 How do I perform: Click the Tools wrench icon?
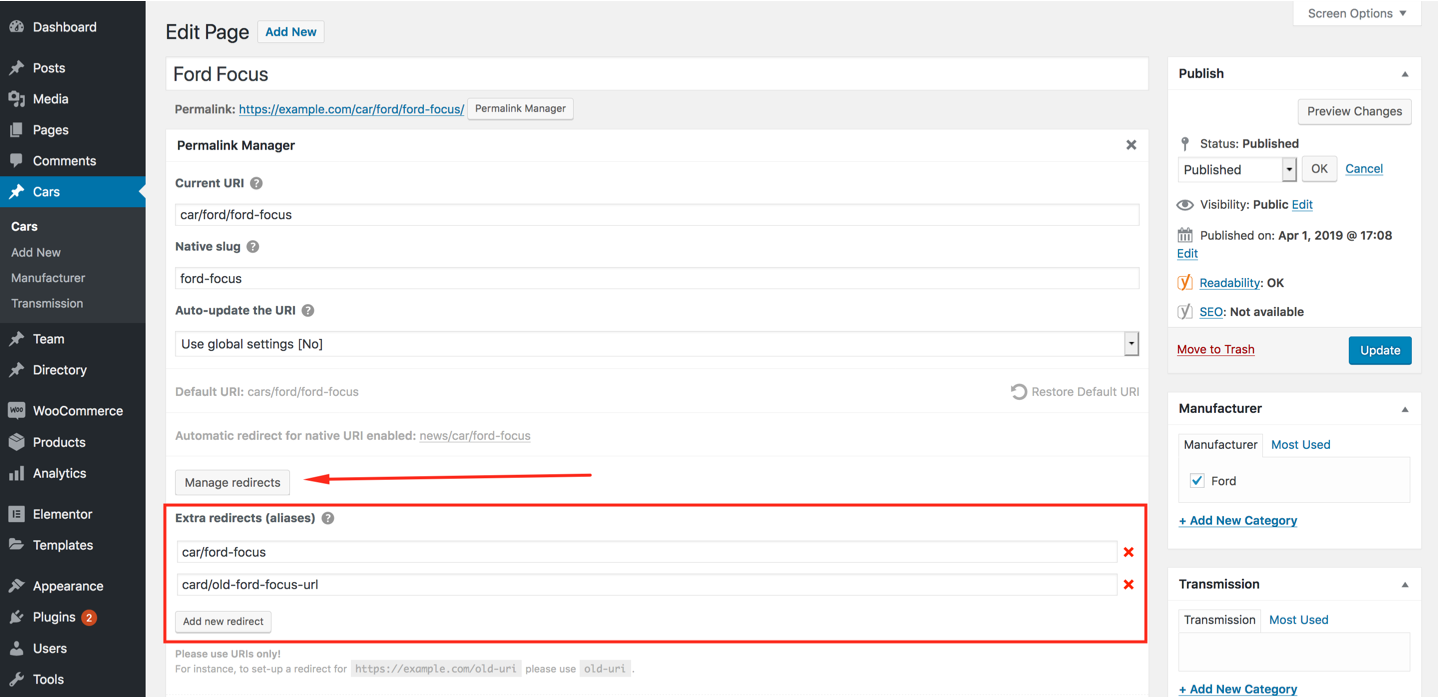coord(16,679)
